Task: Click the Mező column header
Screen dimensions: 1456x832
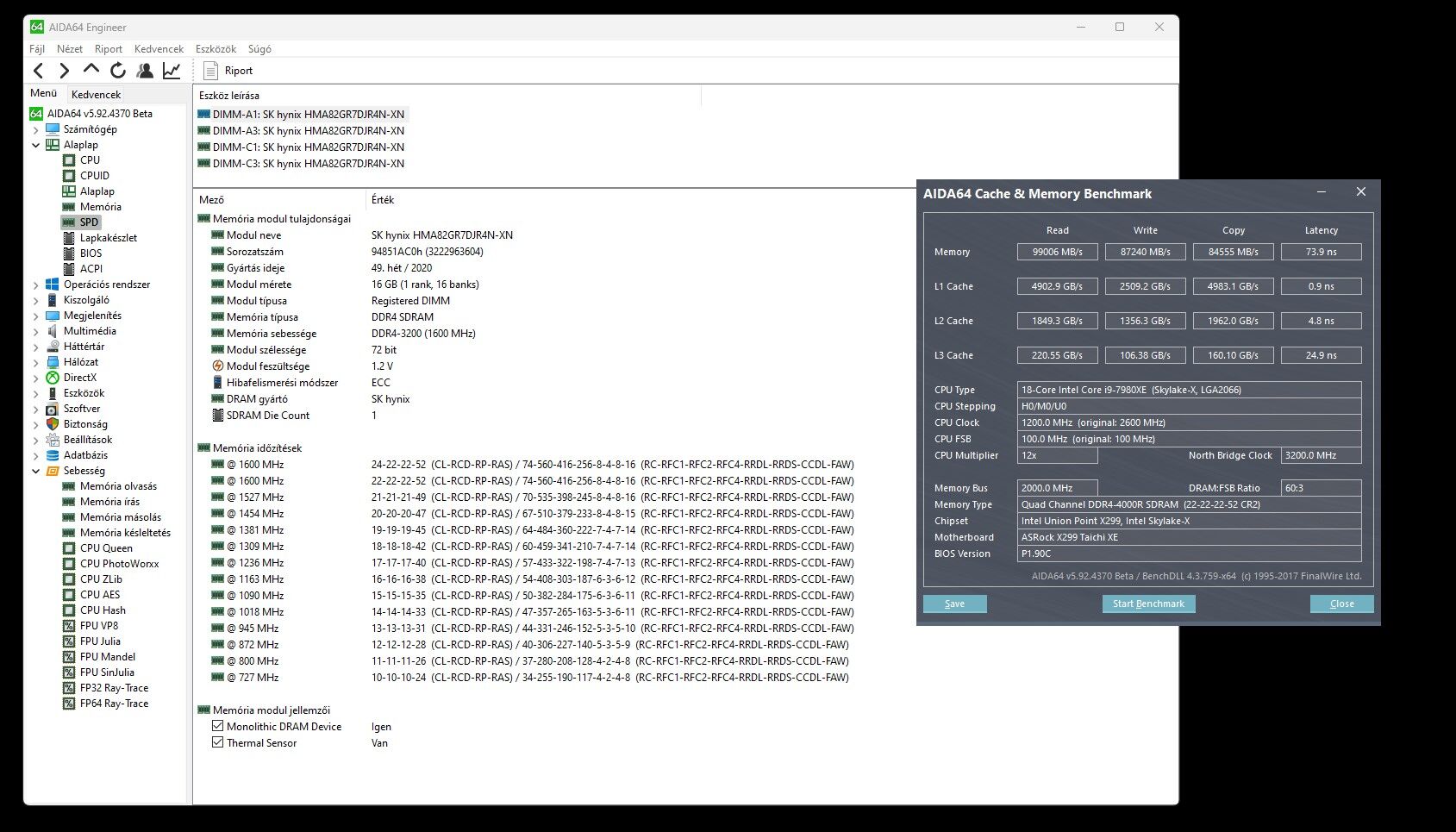Action: coord(211,200)
